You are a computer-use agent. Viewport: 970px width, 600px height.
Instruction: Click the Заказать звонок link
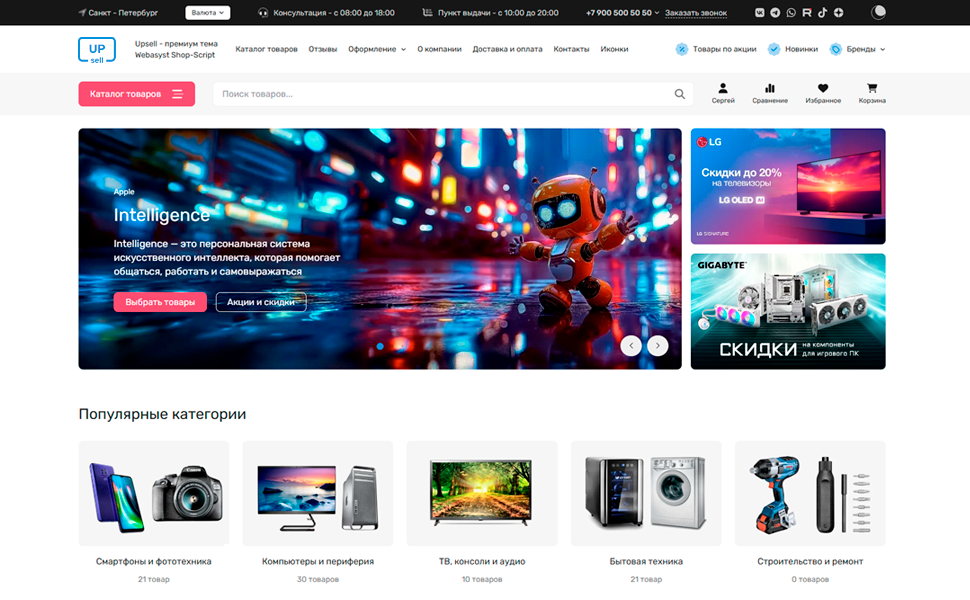point(696,12)
